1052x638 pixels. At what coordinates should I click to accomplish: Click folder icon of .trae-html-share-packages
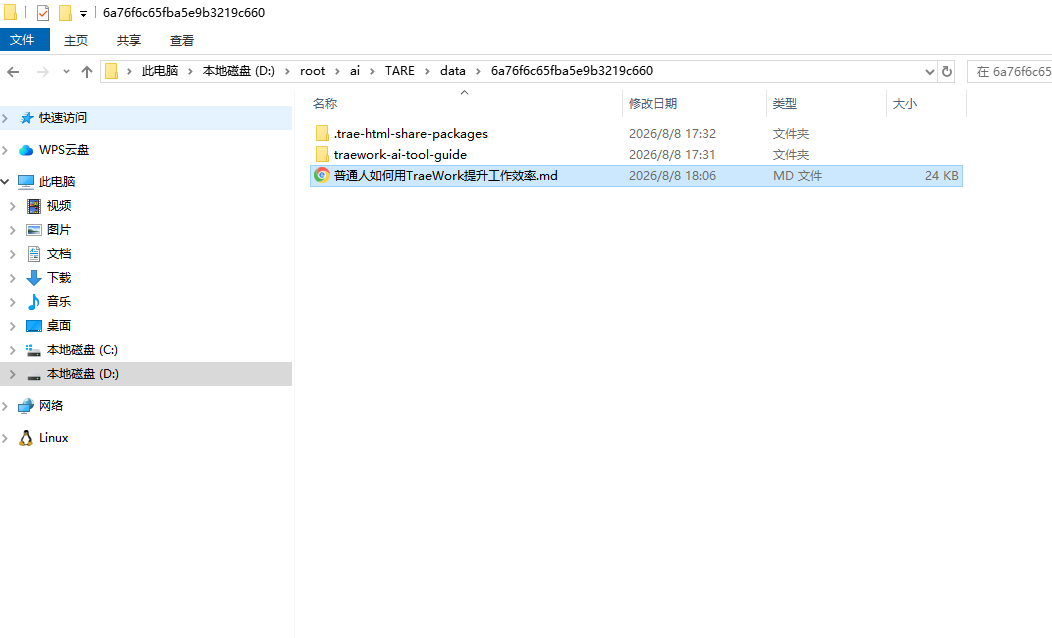coord(322,134)
